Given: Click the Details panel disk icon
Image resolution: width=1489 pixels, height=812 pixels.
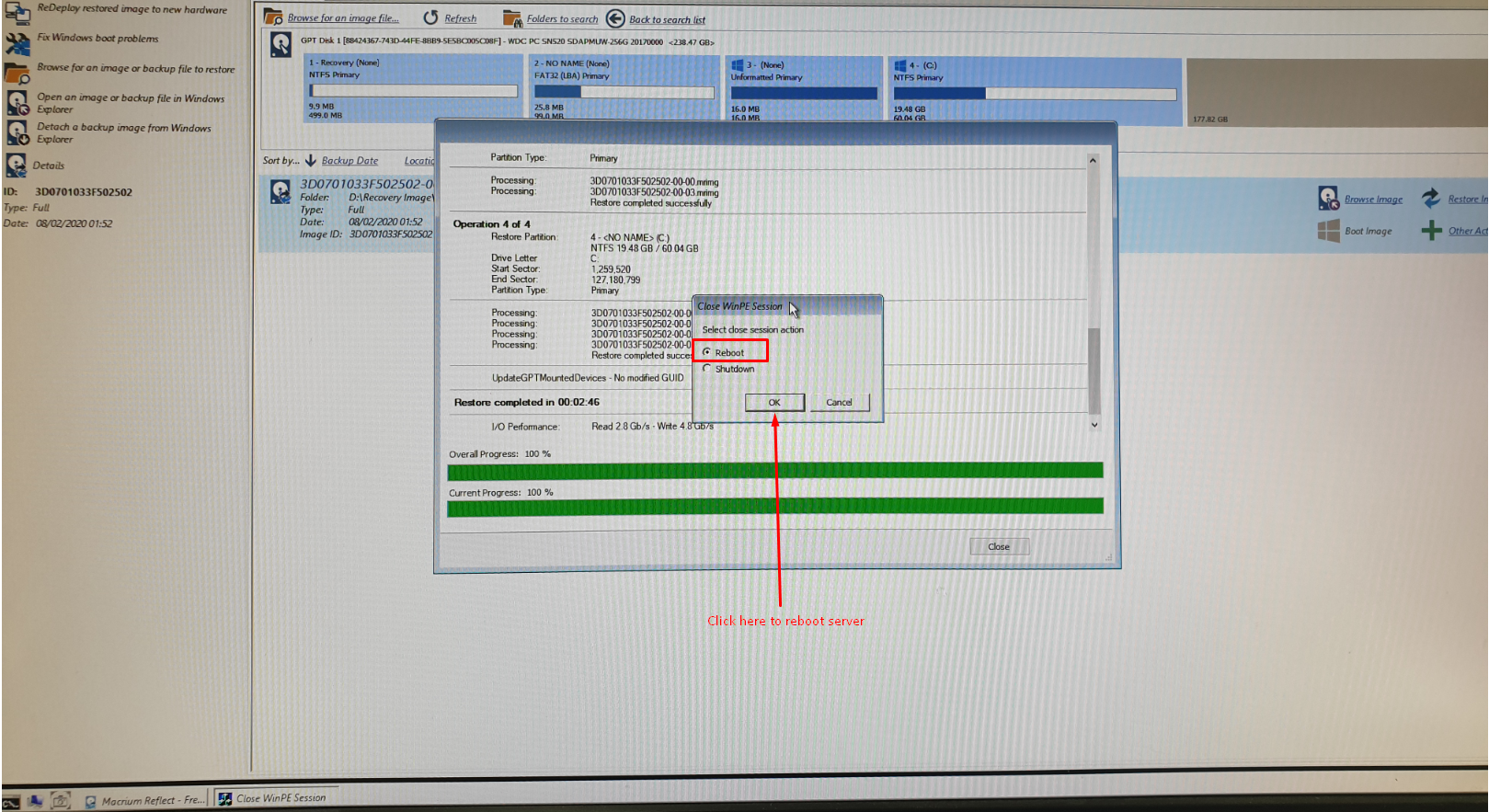Looking at the screenshot, I should click(17, 166).
